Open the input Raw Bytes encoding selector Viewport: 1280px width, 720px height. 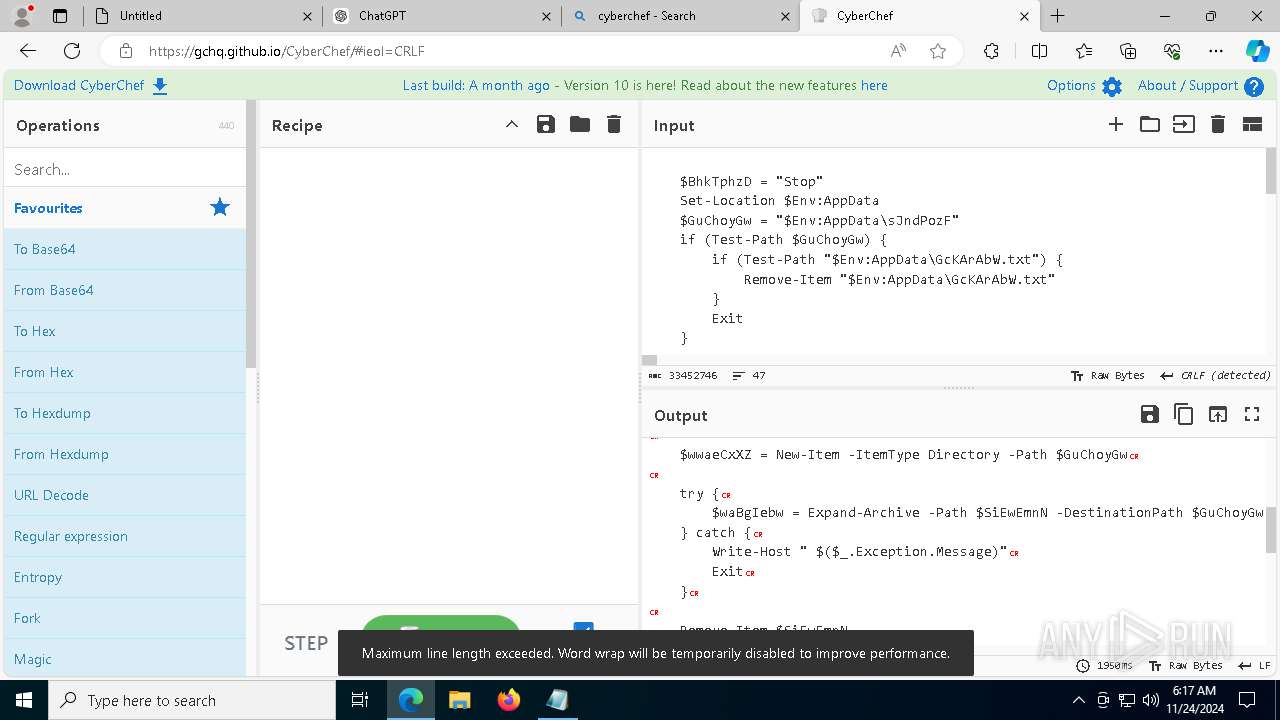pos(1108,376)
